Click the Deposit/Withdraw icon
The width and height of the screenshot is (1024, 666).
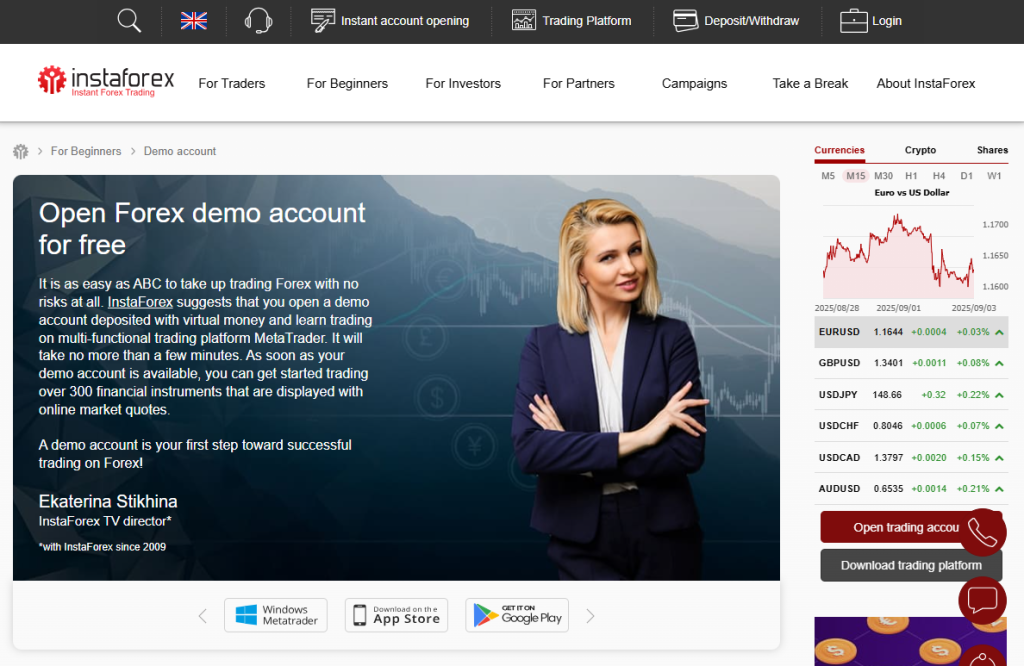686,19
